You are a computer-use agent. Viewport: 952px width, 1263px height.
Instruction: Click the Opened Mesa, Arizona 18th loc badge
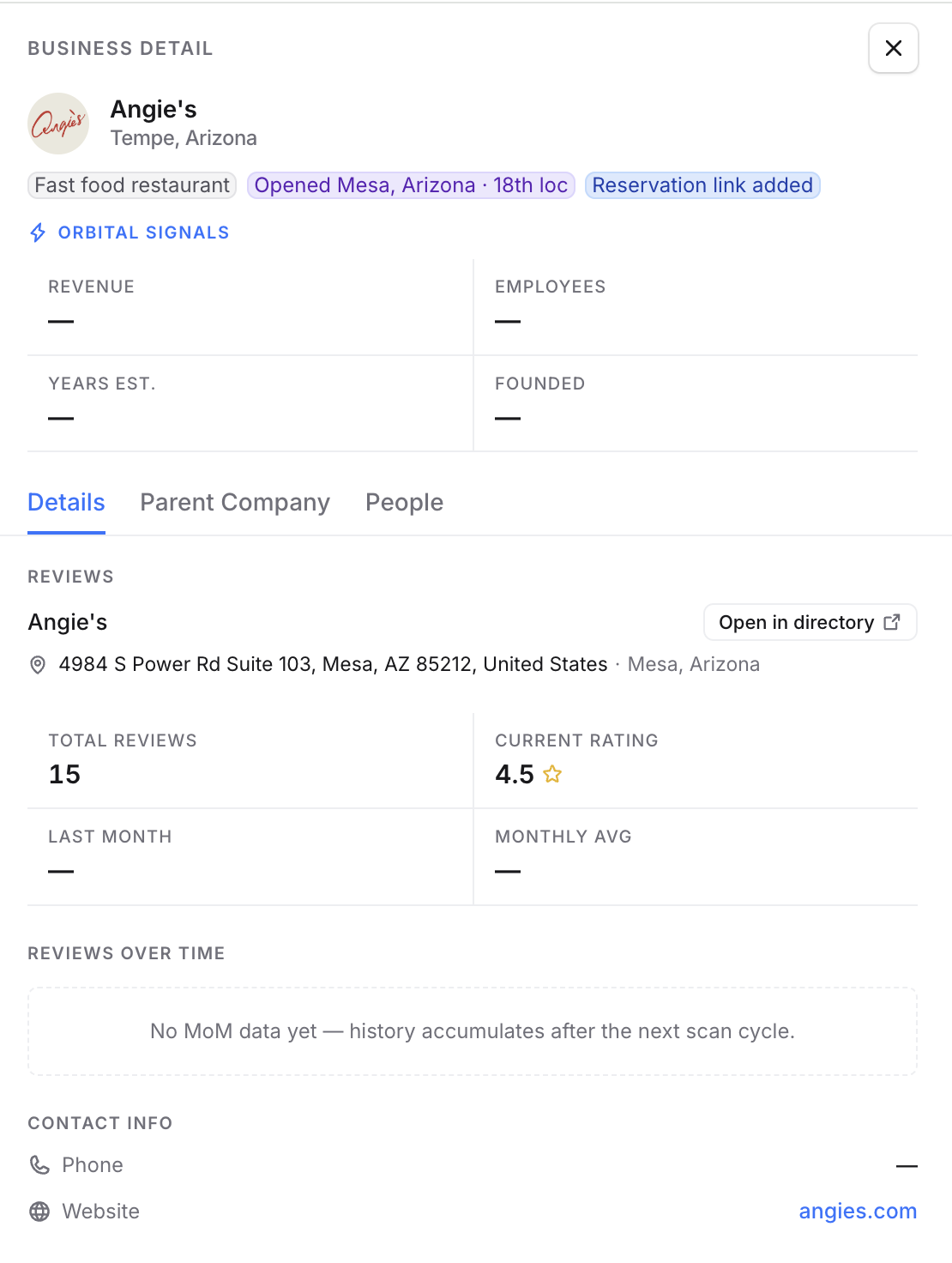click(411, 185)
